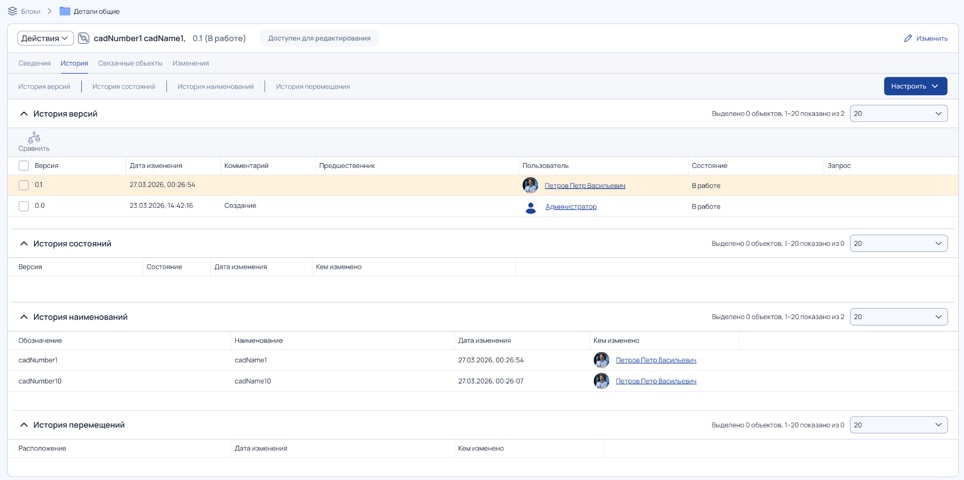Open the Изменения tab
Viewport: 964px width, 480px height.
191,63
